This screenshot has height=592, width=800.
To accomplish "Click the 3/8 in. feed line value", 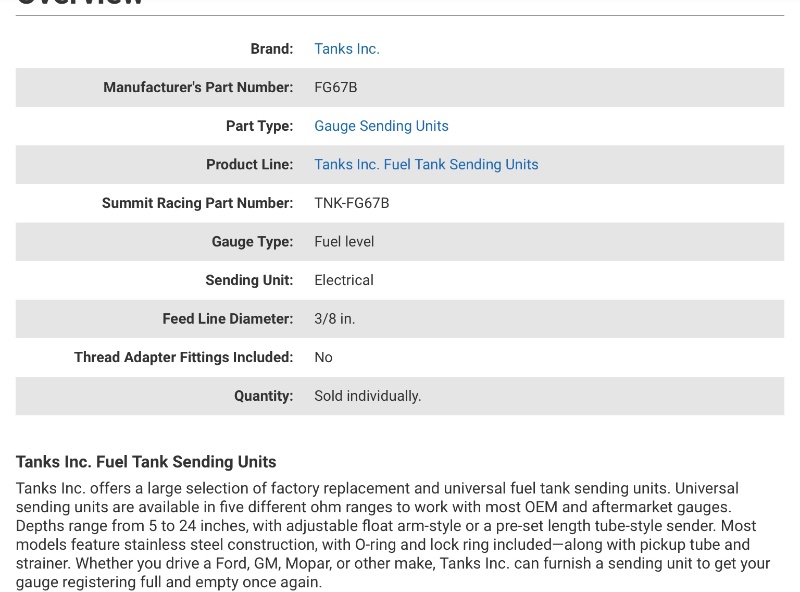I will [334, 319].
